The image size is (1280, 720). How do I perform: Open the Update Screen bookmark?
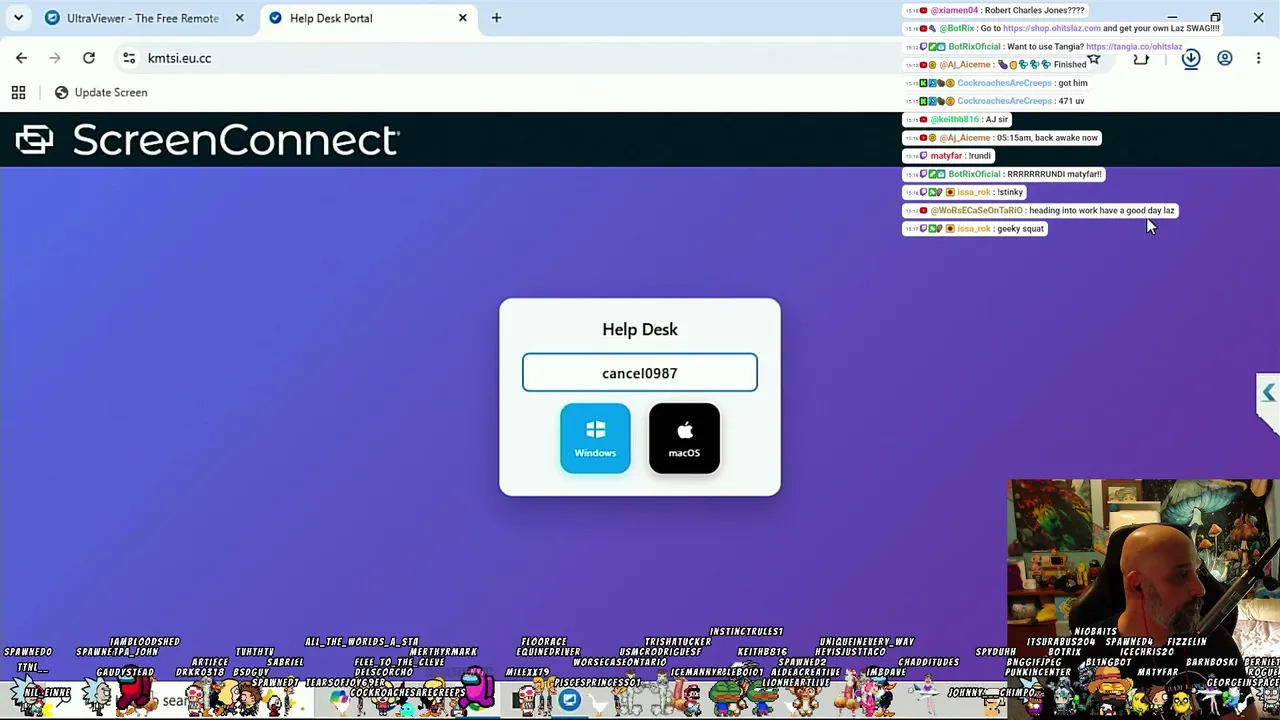tap(100, 92)
